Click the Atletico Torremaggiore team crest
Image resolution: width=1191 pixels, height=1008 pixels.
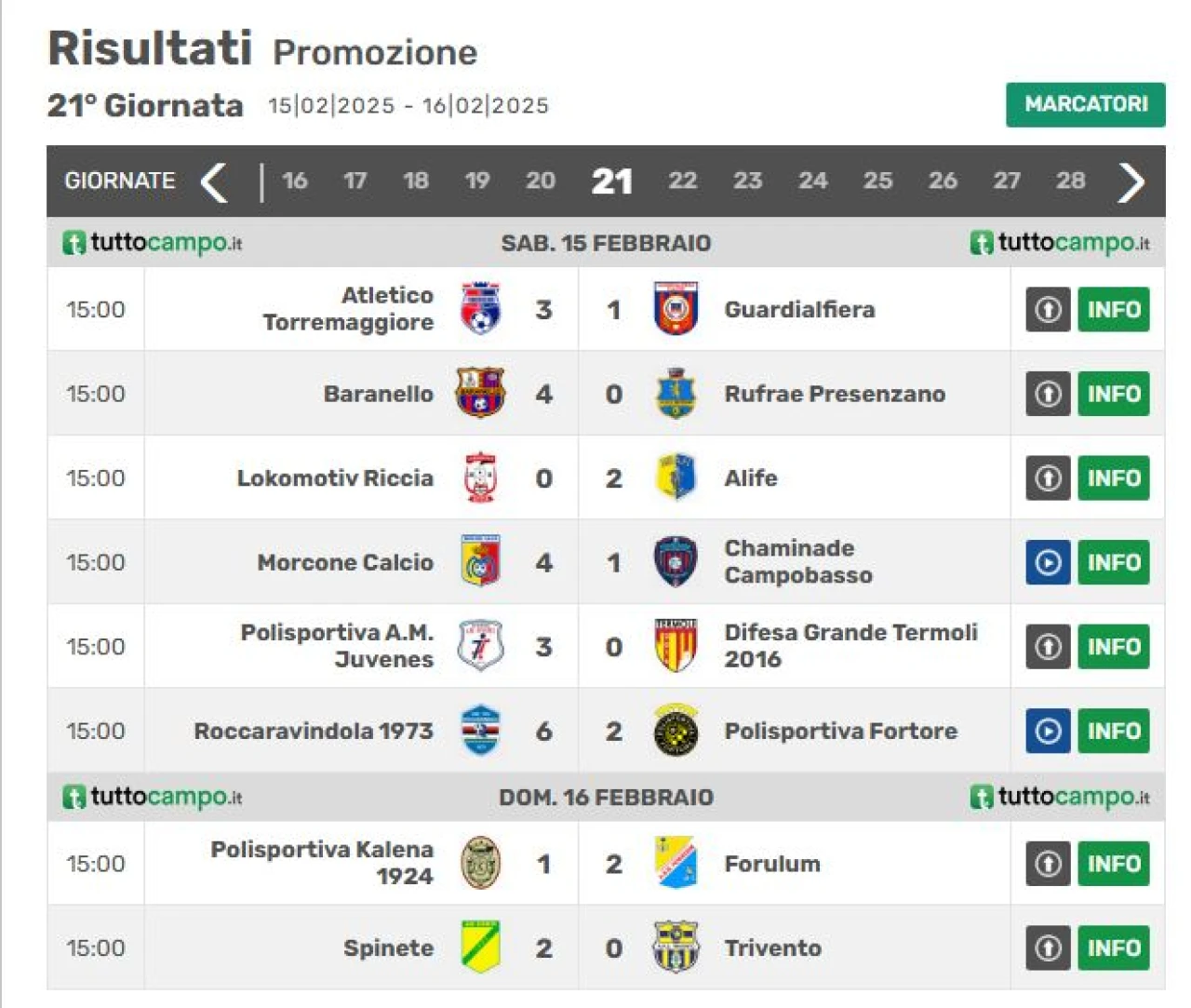click(x=480, y=309)
